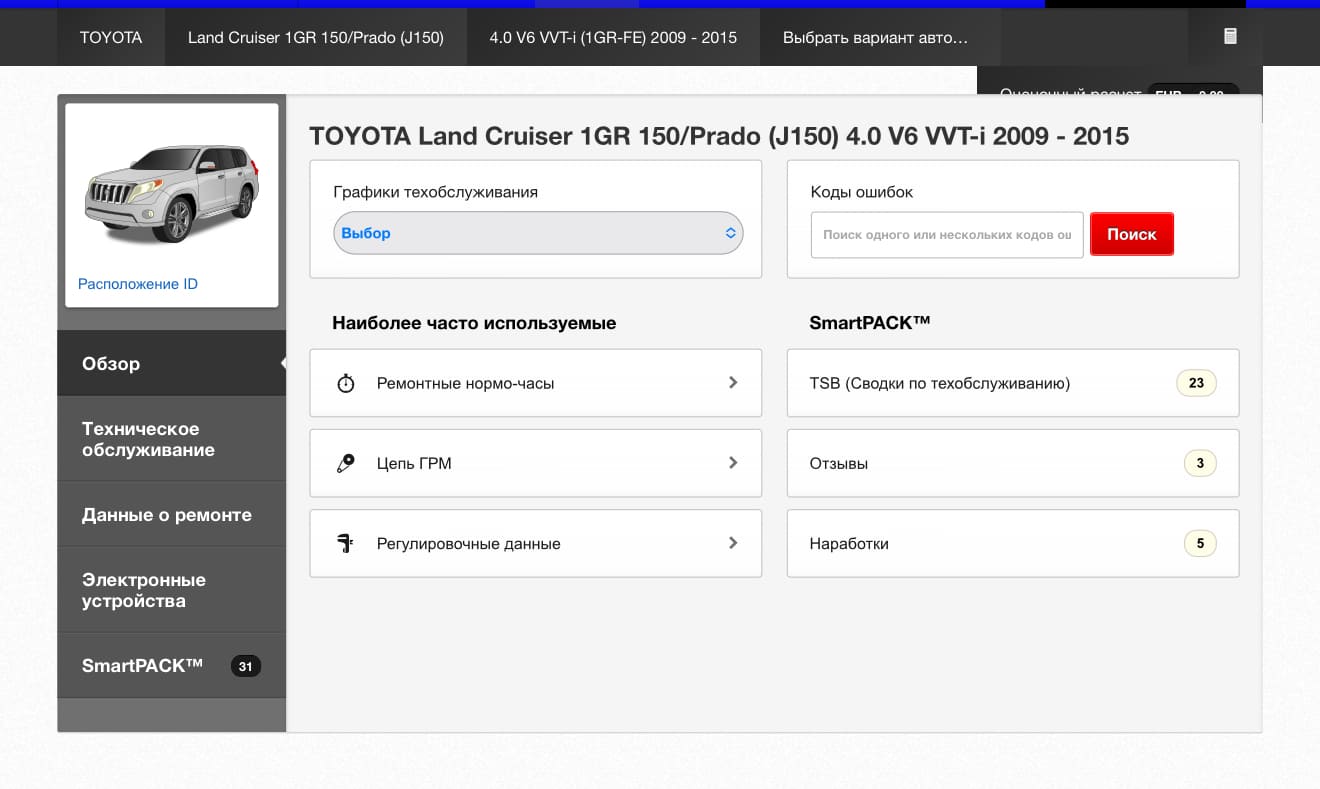The width and height of the screenshot is (1320, 789).
Task: Open Данные о ремонте sidebar section
Action: click(x=172, y=515)
